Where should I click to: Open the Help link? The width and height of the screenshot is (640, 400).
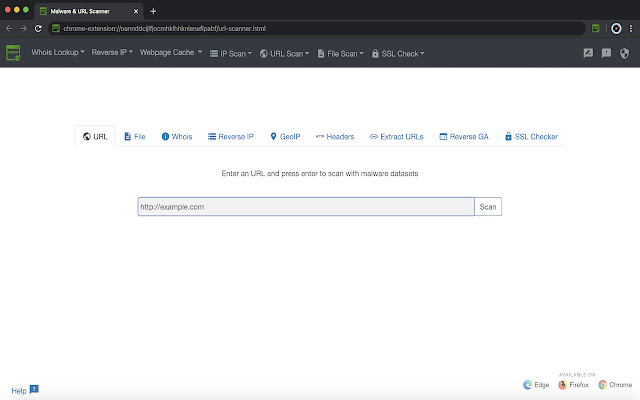tap(19, 390)
